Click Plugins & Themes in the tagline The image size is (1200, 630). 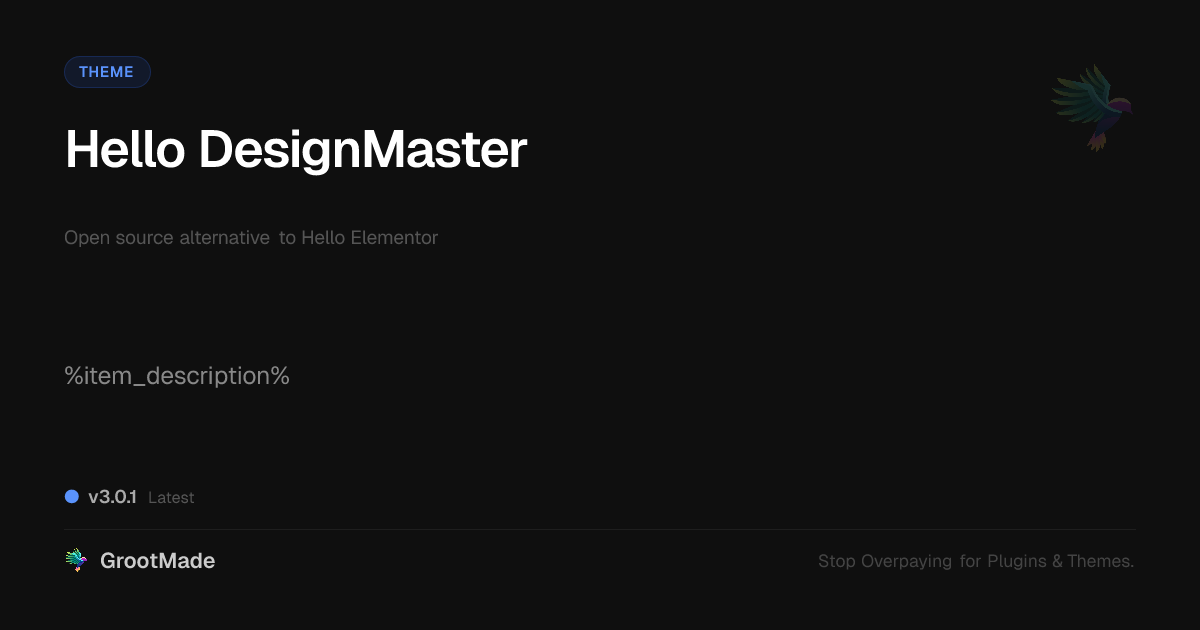[x=1061, y=561]
